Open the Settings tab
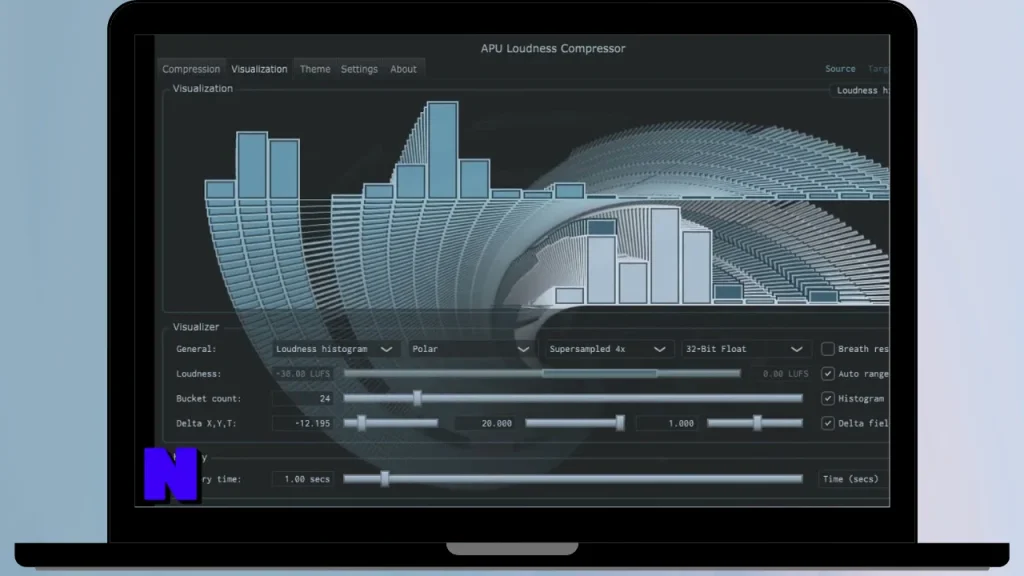Image resolution: width=1024 pixels, height=576 pixels. point(359,69)
